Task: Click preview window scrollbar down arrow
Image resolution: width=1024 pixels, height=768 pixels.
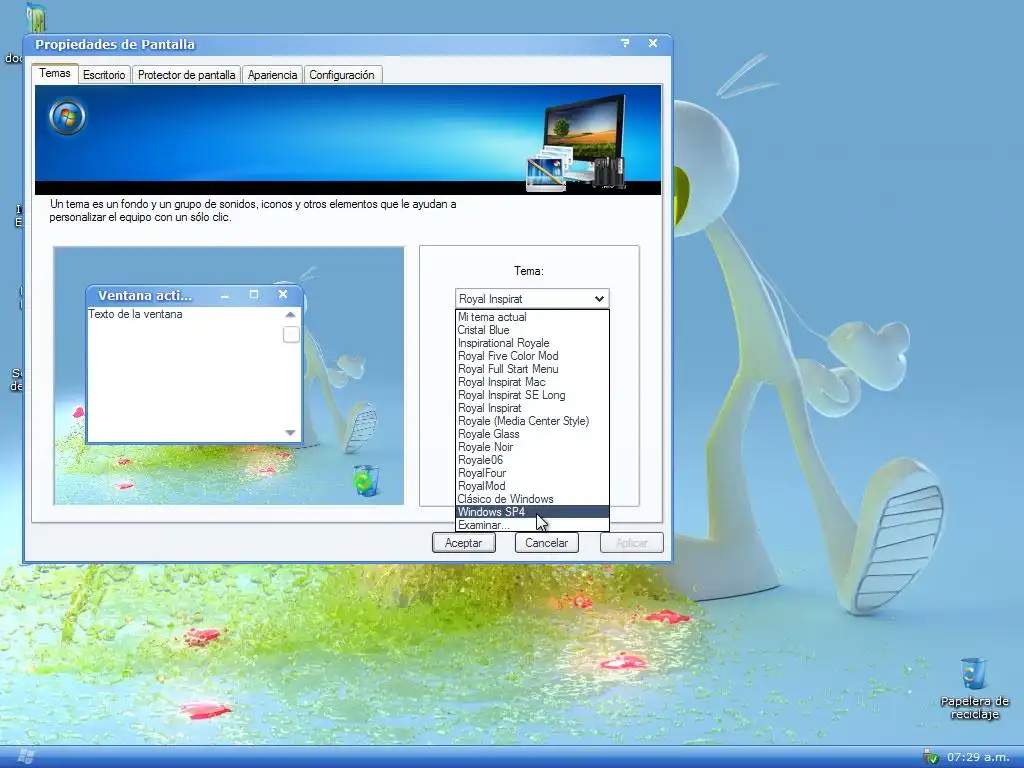Action: pyautogui.click(x=291, y=432)
